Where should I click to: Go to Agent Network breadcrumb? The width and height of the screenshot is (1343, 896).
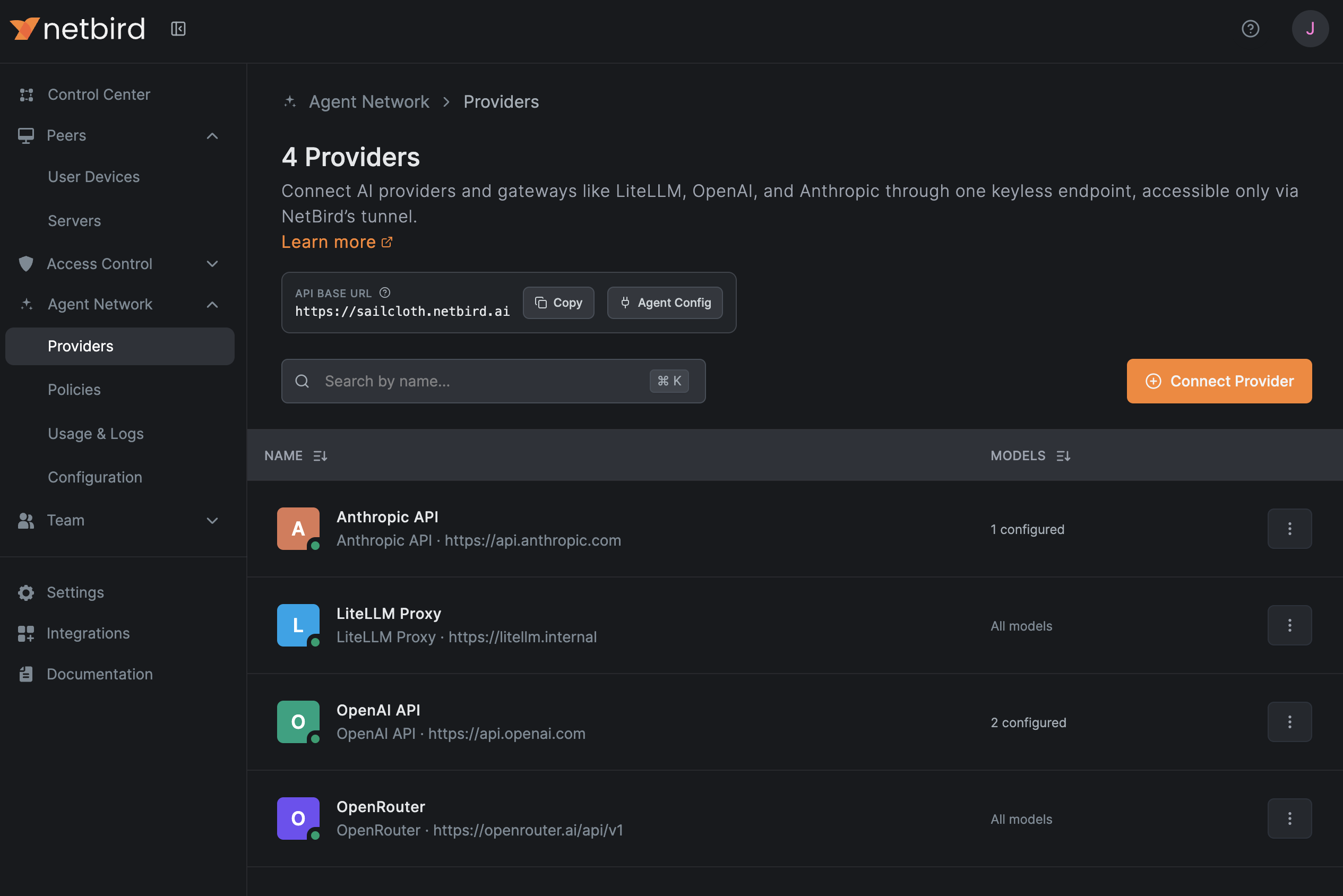pos(369,102)
